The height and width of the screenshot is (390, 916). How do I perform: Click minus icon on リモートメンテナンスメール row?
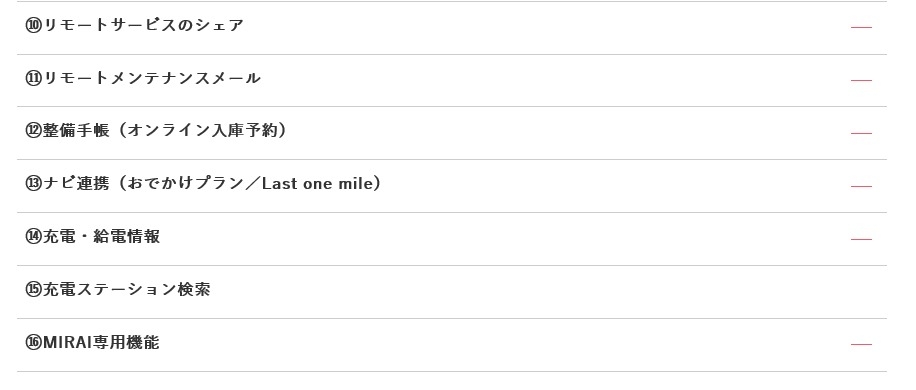click(x=861, y=81)
